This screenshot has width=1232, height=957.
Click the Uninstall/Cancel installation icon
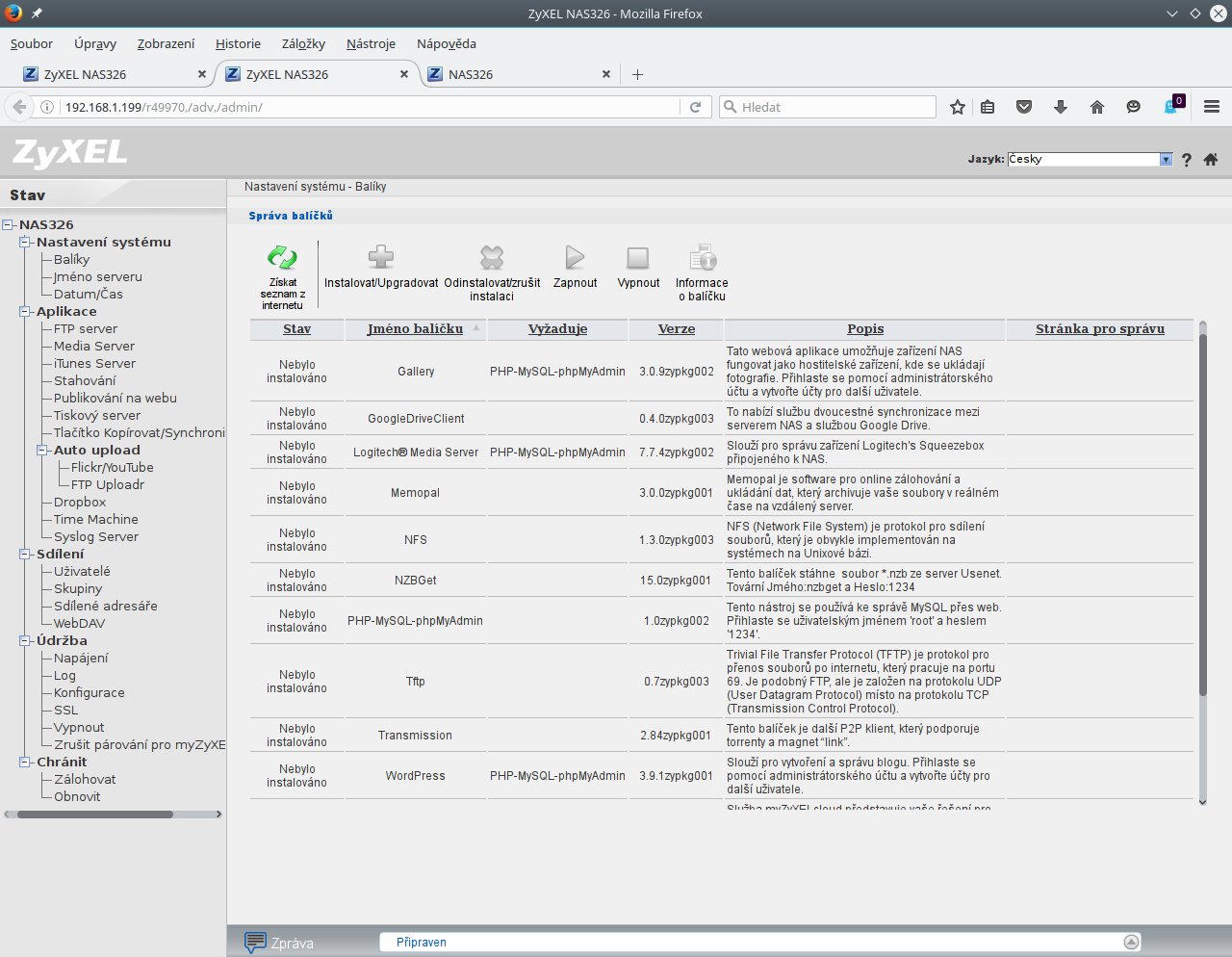(x=492, y=257)
